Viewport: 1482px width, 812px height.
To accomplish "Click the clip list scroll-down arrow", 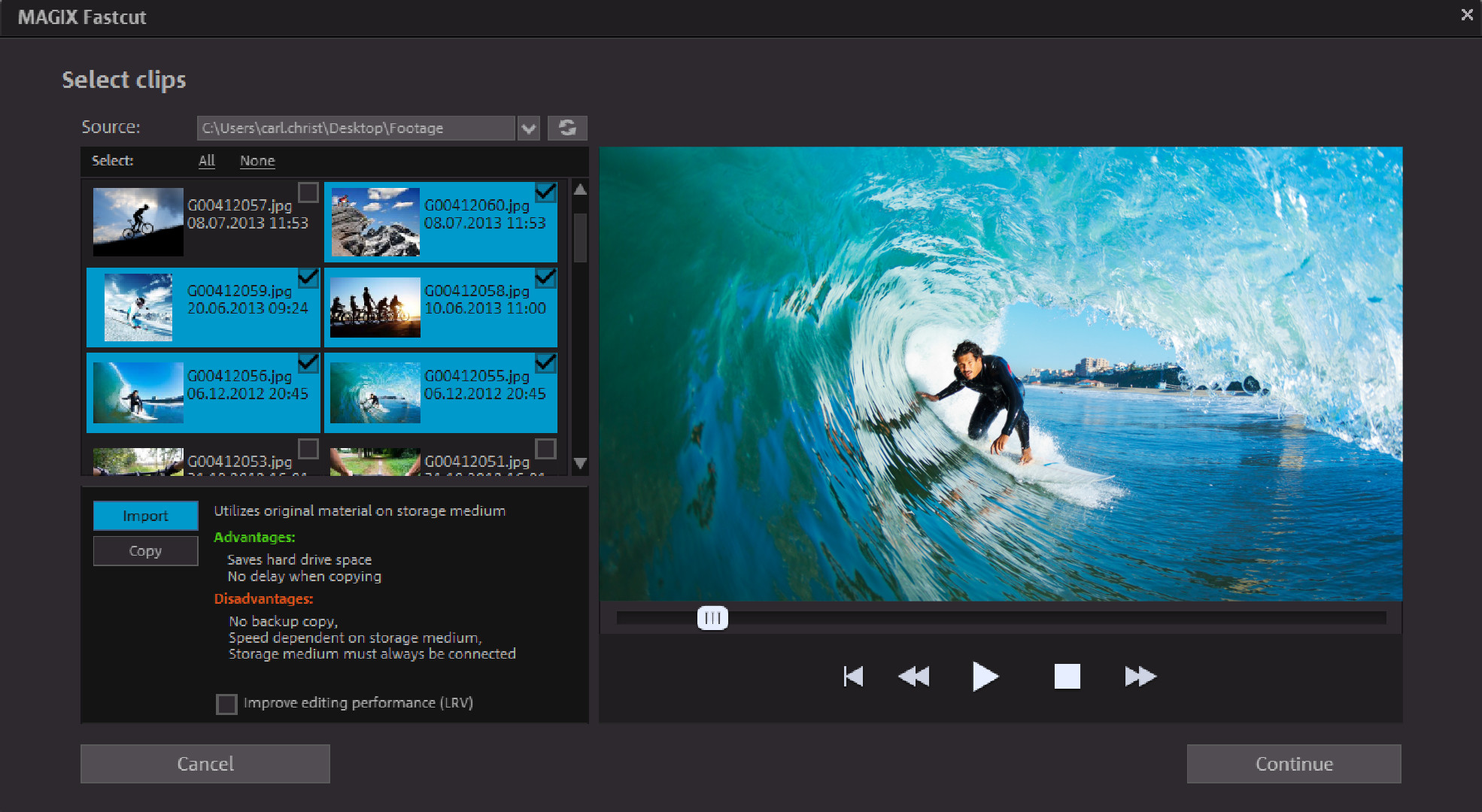I will tap(580, 463).
